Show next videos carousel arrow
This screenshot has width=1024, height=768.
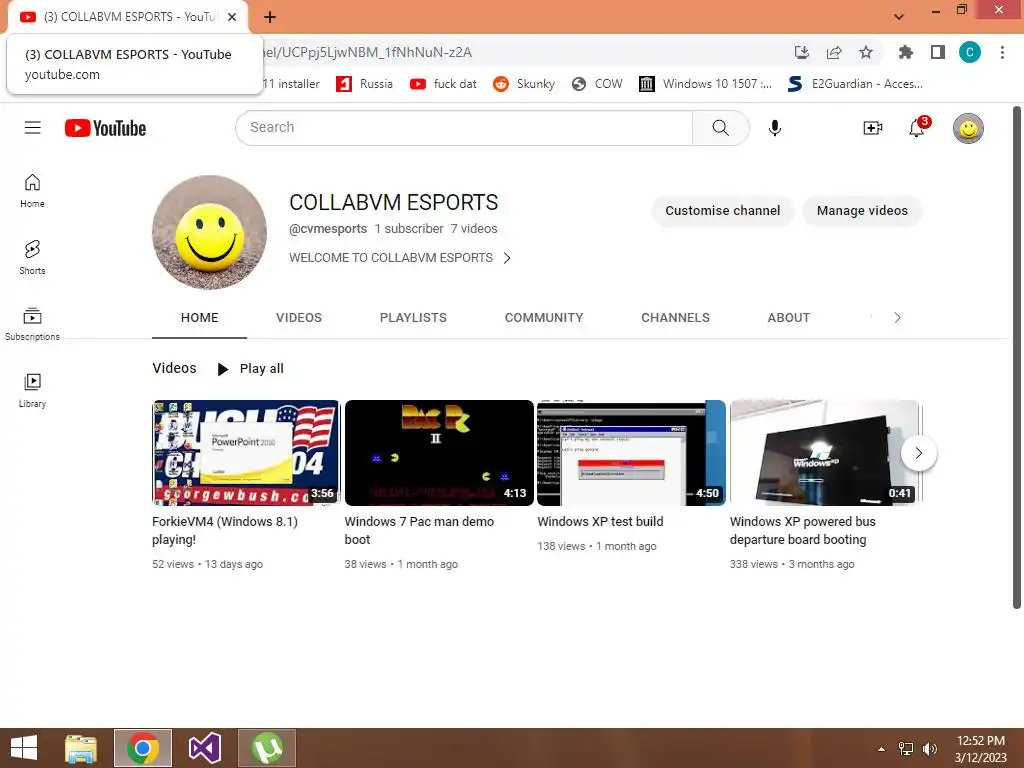[x=918, y=453]
